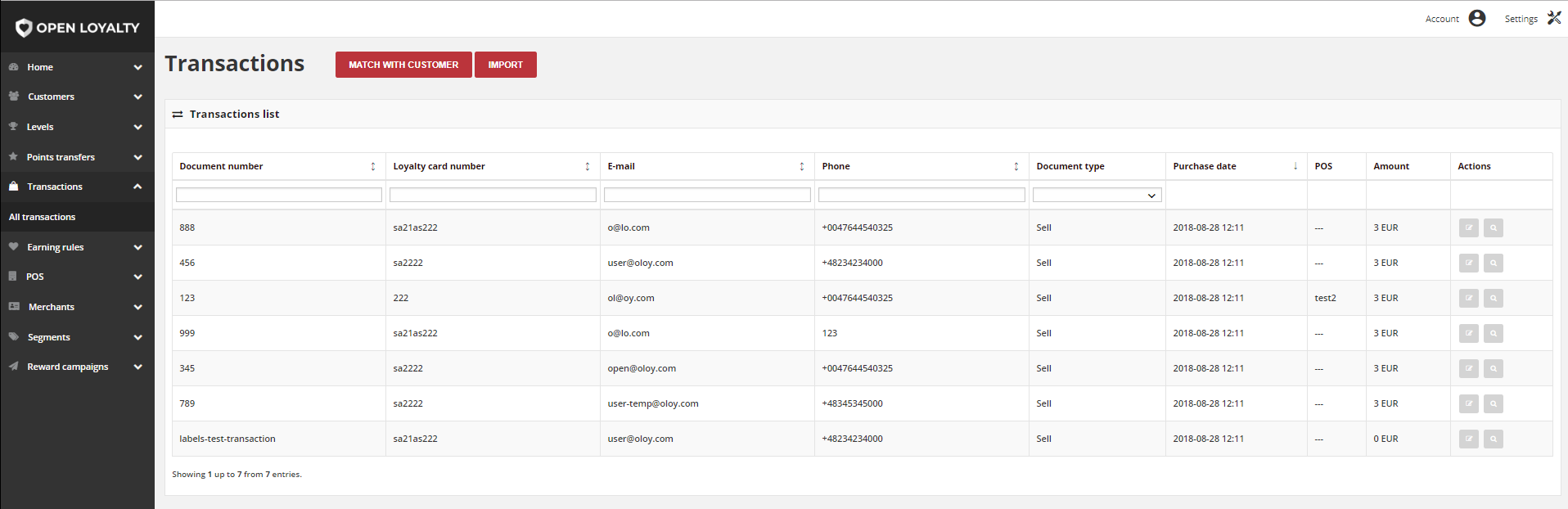Sort the Phone column
The image size is (1568, 509).
click(x=1016, y=166)
